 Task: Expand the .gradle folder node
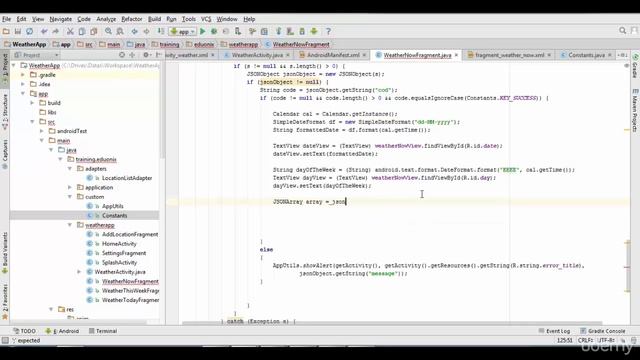[x=23, y=75]
